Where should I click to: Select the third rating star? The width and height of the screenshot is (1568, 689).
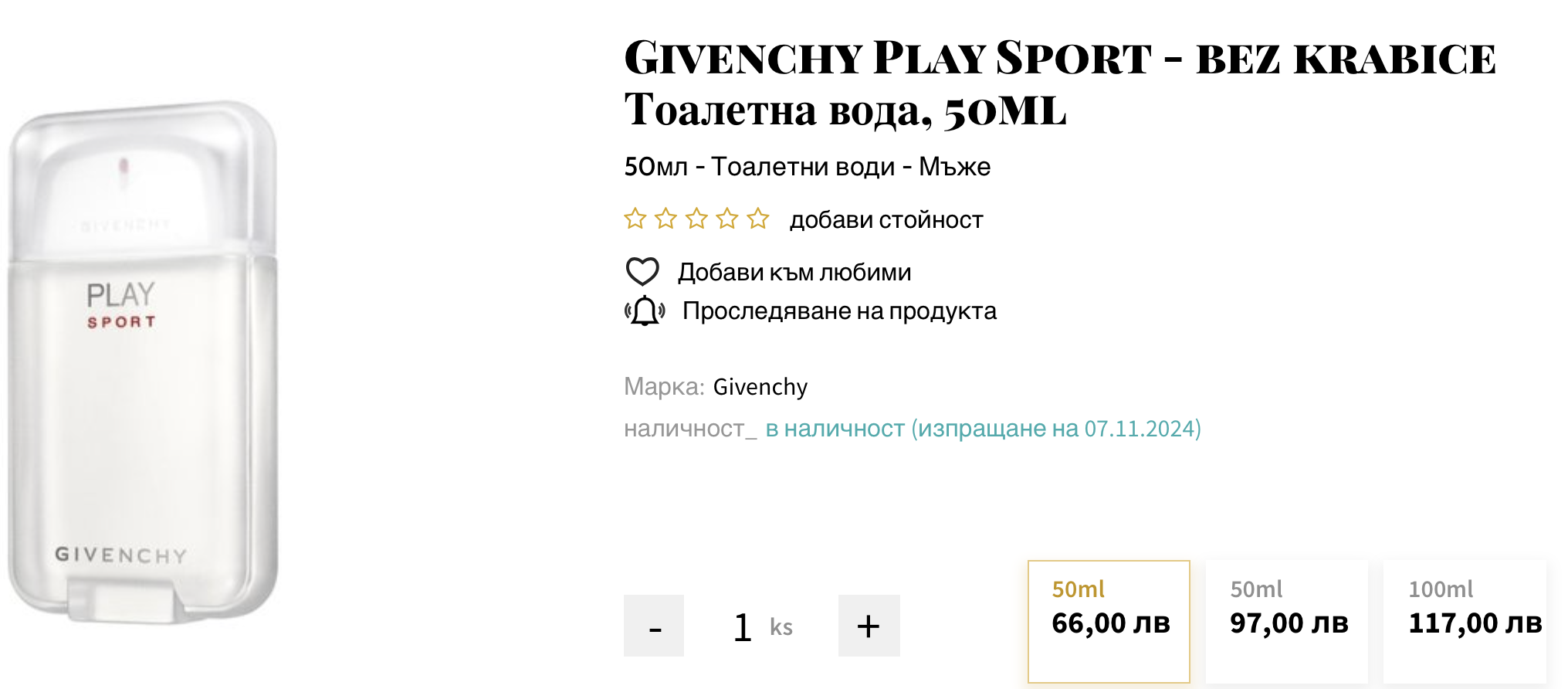click(696, 219)
